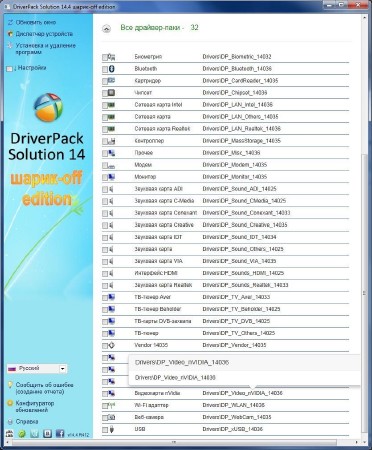Check the Чипсет driver pack box
The image size is (372, 450).
click(105, 94)
